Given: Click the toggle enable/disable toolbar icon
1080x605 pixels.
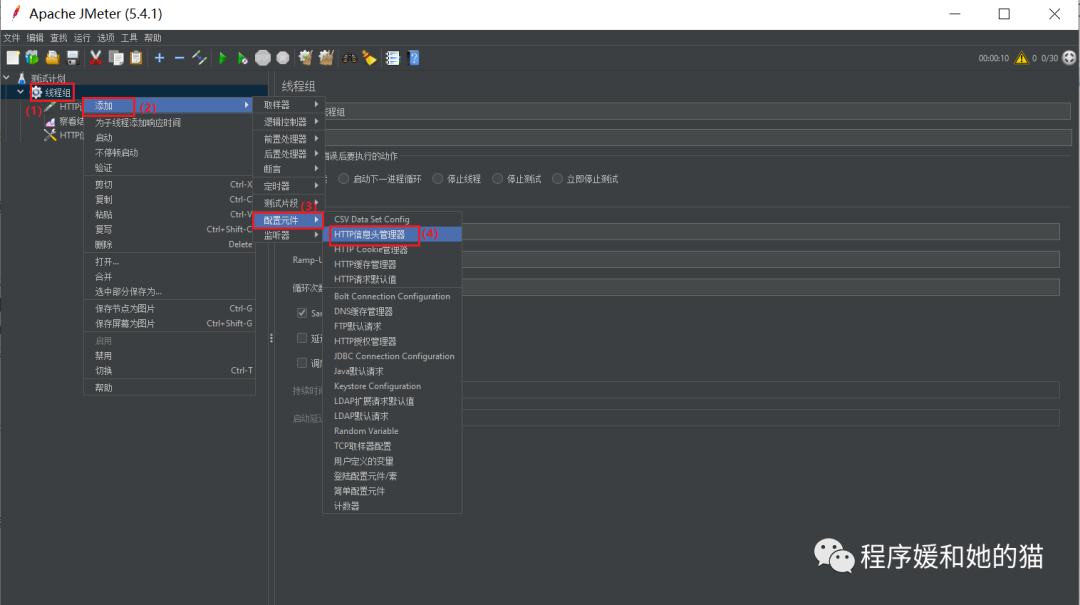Looking at the screenshot, I should click(x=200, y=58).
